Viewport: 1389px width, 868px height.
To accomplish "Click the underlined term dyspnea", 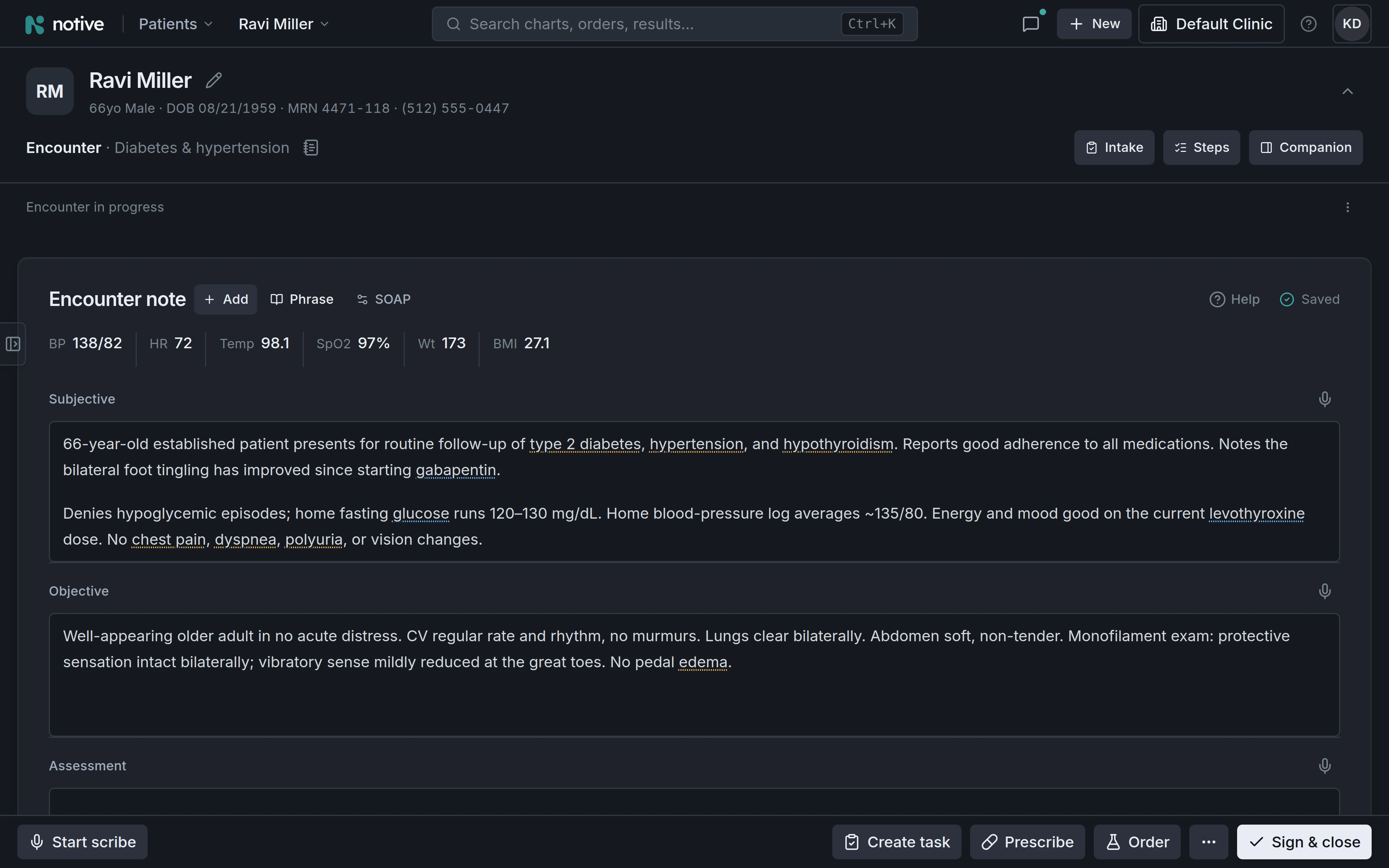I will pos(245,540).
